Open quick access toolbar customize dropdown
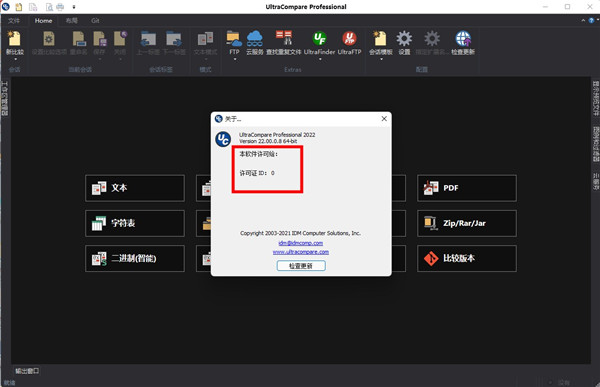The height and width of the screenshot is (387, 600). (74, 7)
